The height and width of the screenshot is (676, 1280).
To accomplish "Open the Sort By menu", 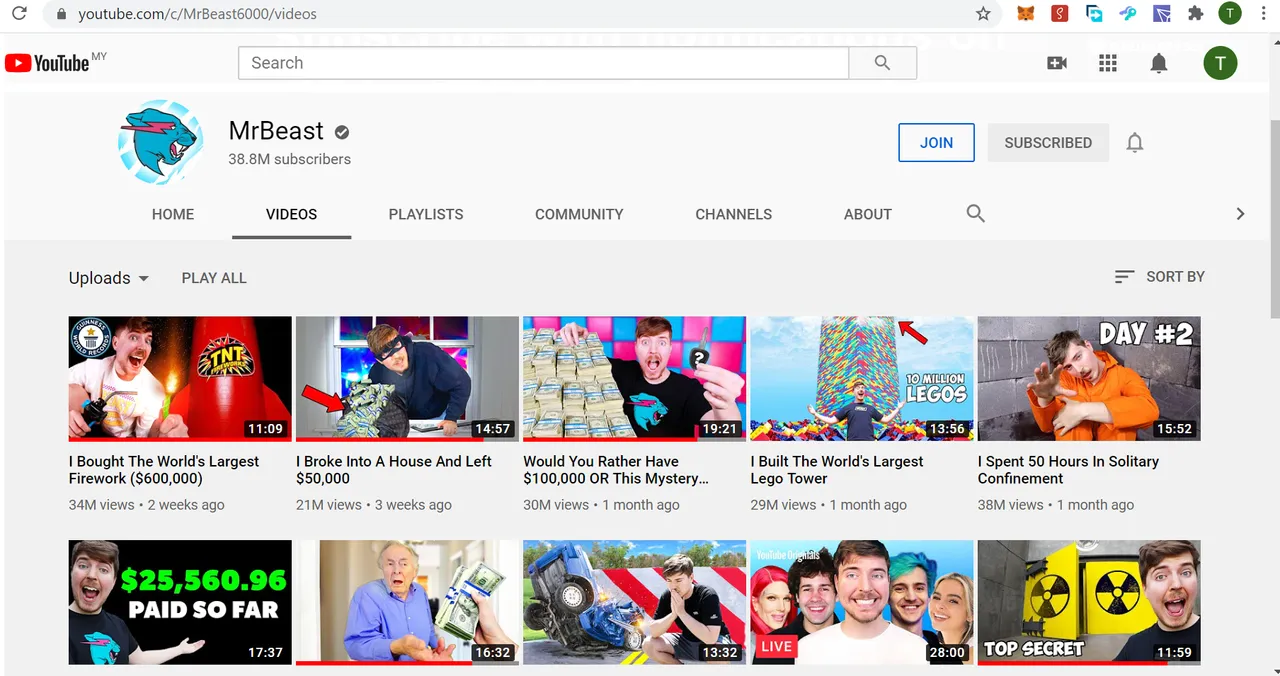I will 1160,277.
